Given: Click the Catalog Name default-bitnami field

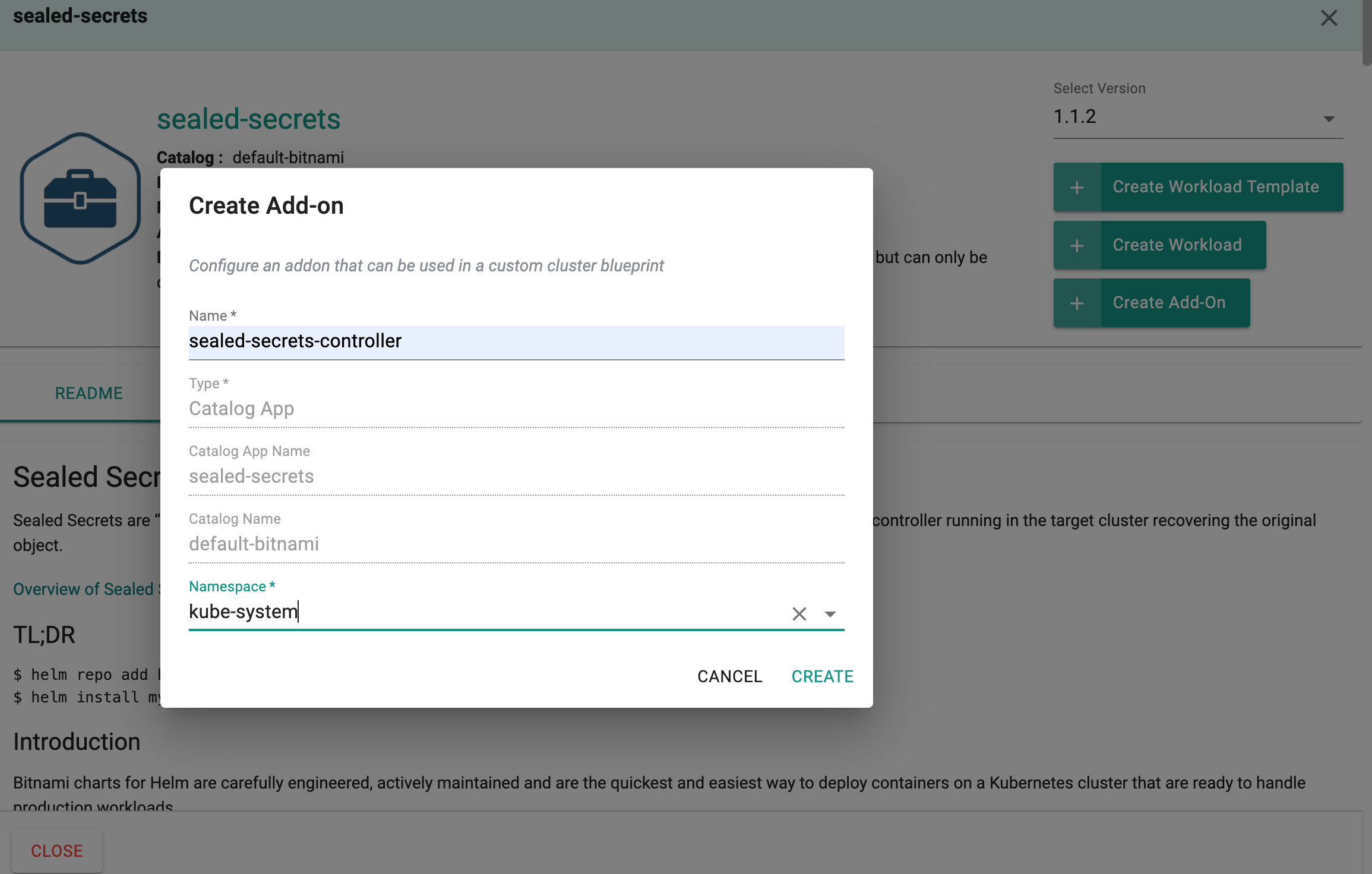Looking at the screenshot, I should tap(516, 544).
